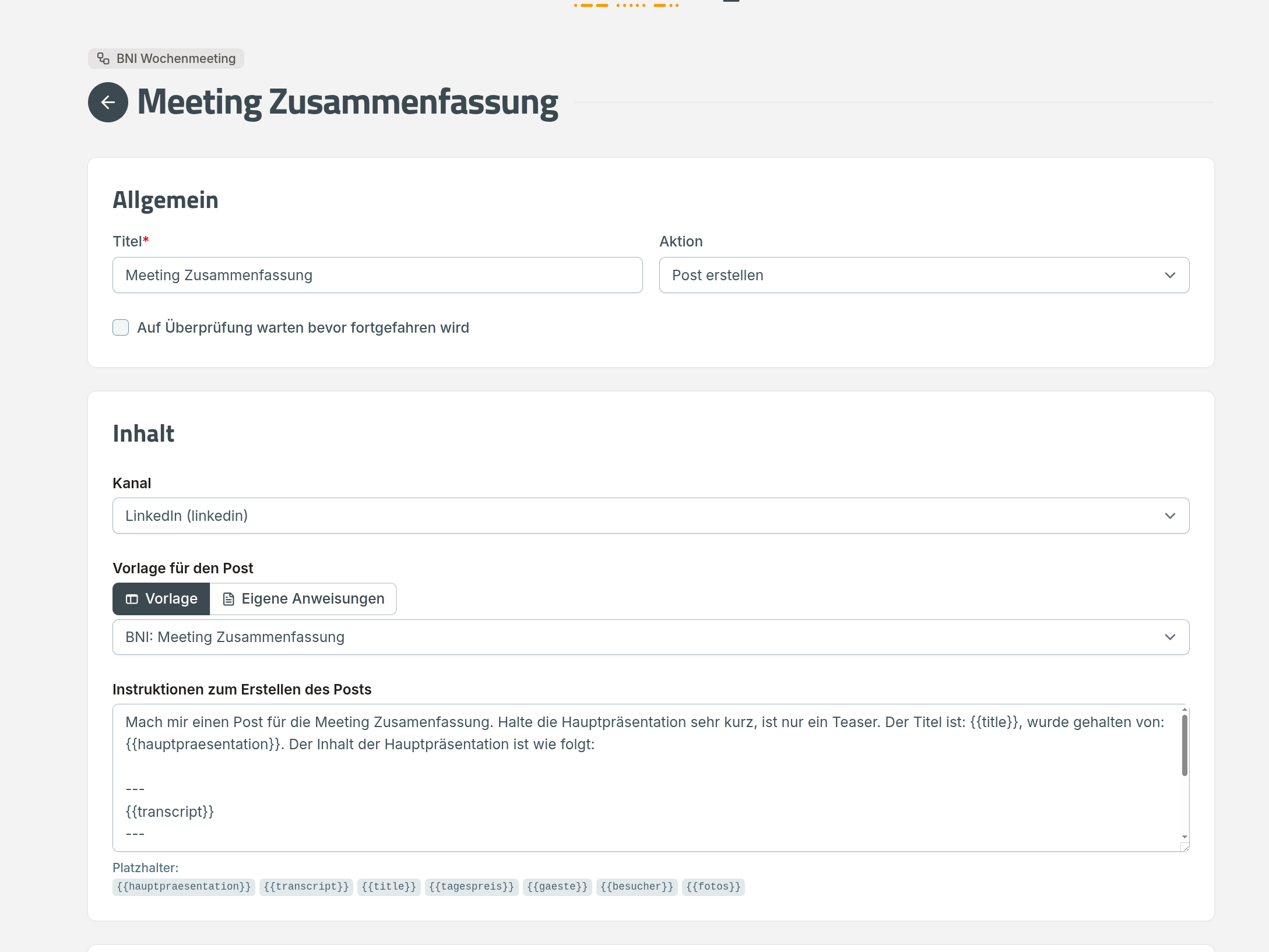Click the chevron of the template dropdown

tap(1170, 637)
